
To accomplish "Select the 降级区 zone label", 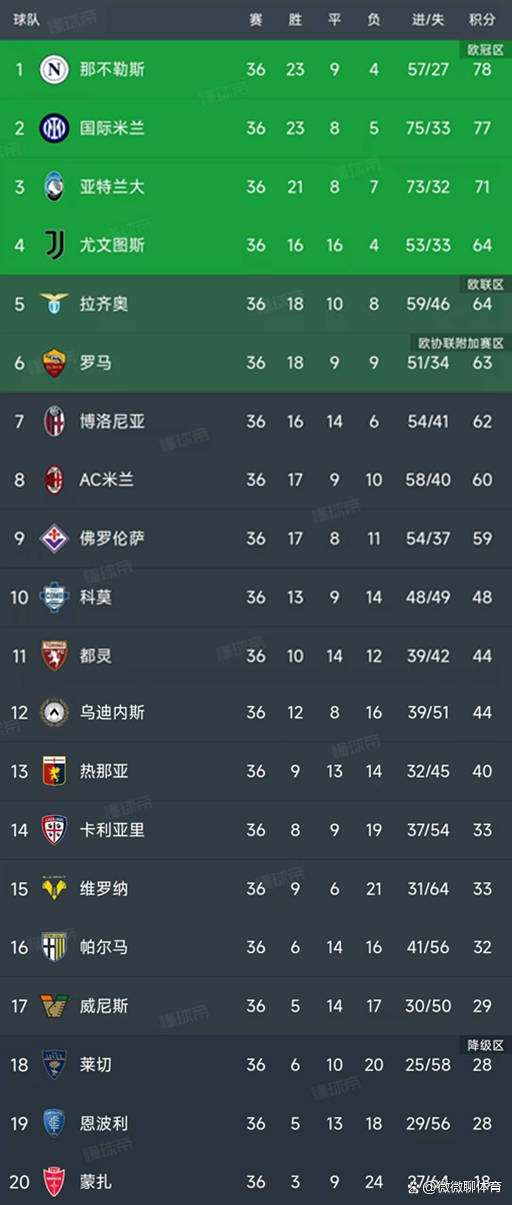I will pos(485,1044).
